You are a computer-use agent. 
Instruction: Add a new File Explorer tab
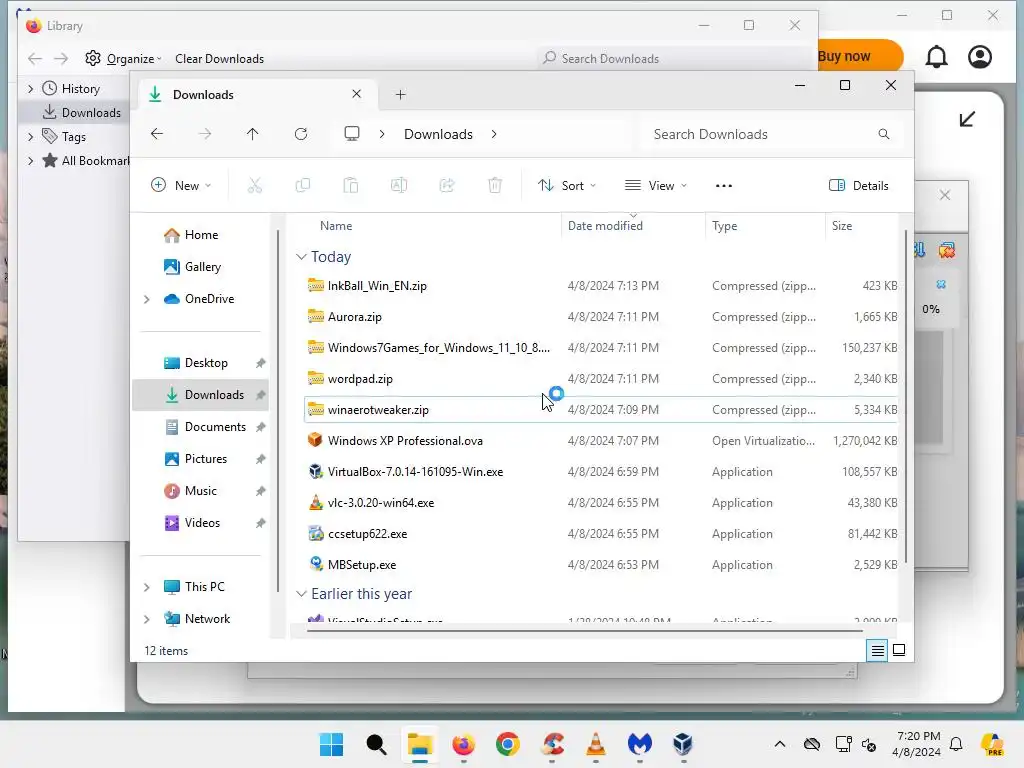pos(400,95)
